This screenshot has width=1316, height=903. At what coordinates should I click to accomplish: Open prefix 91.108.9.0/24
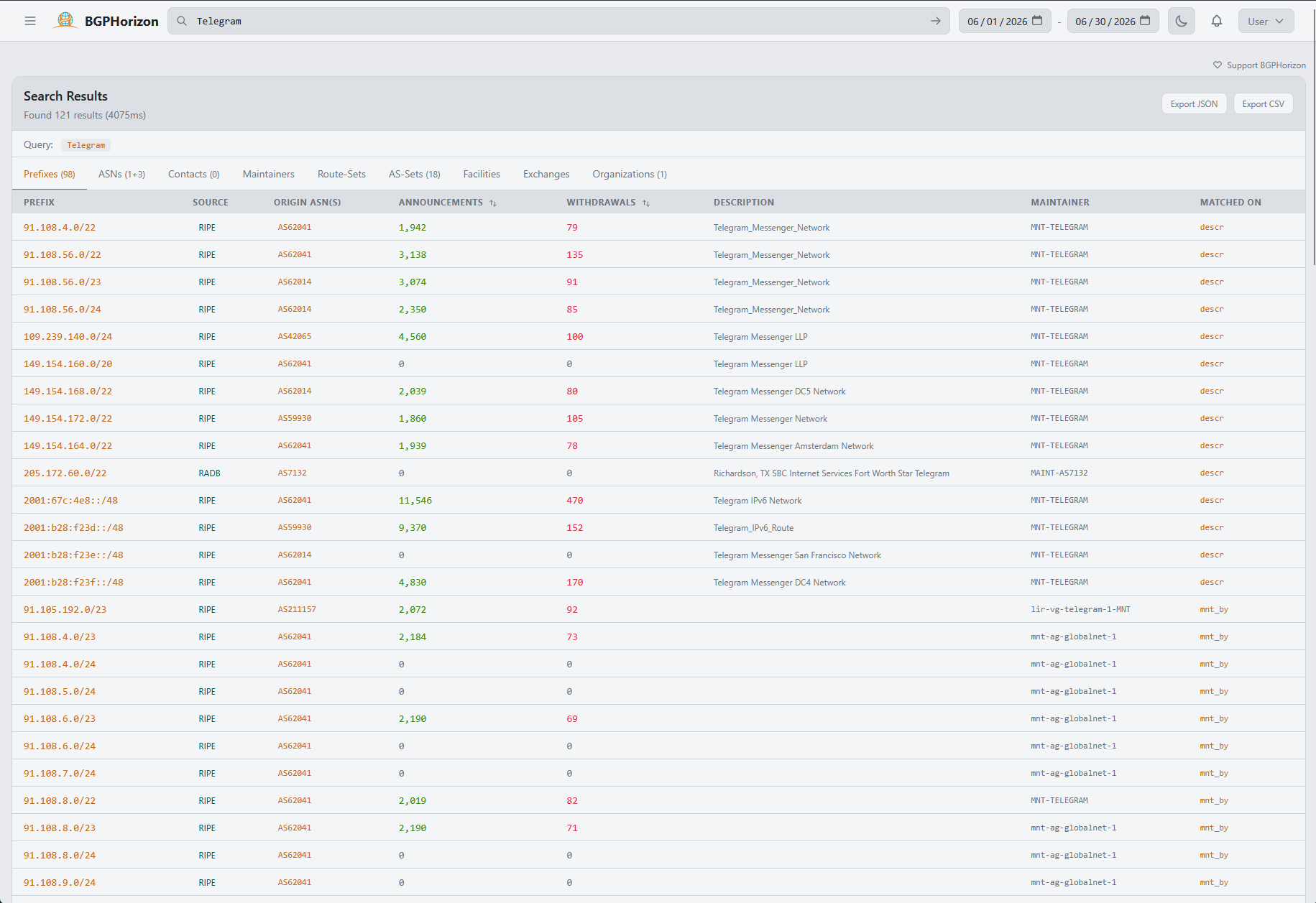[60, 883]
